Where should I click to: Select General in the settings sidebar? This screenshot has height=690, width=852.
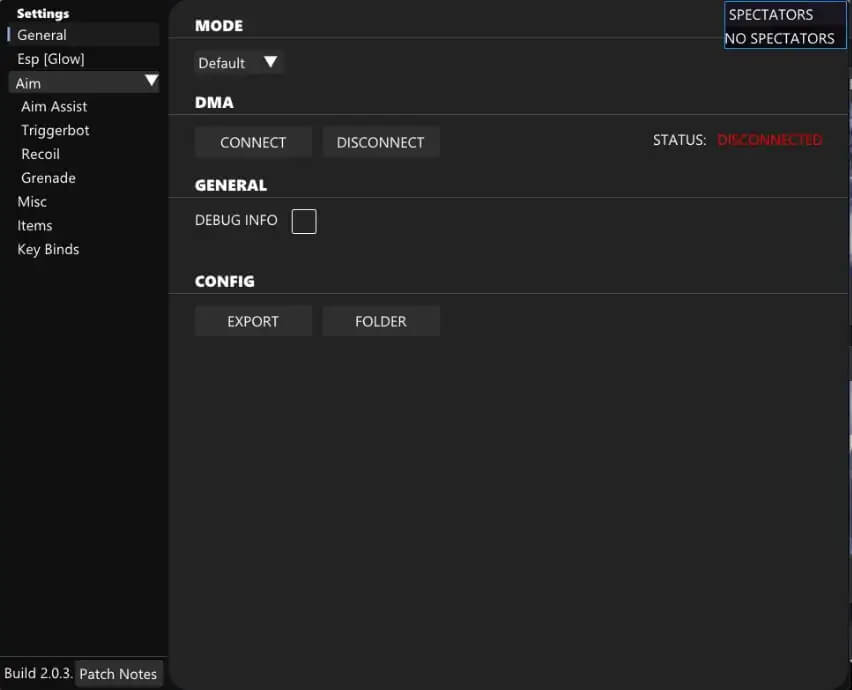[42, 35]
